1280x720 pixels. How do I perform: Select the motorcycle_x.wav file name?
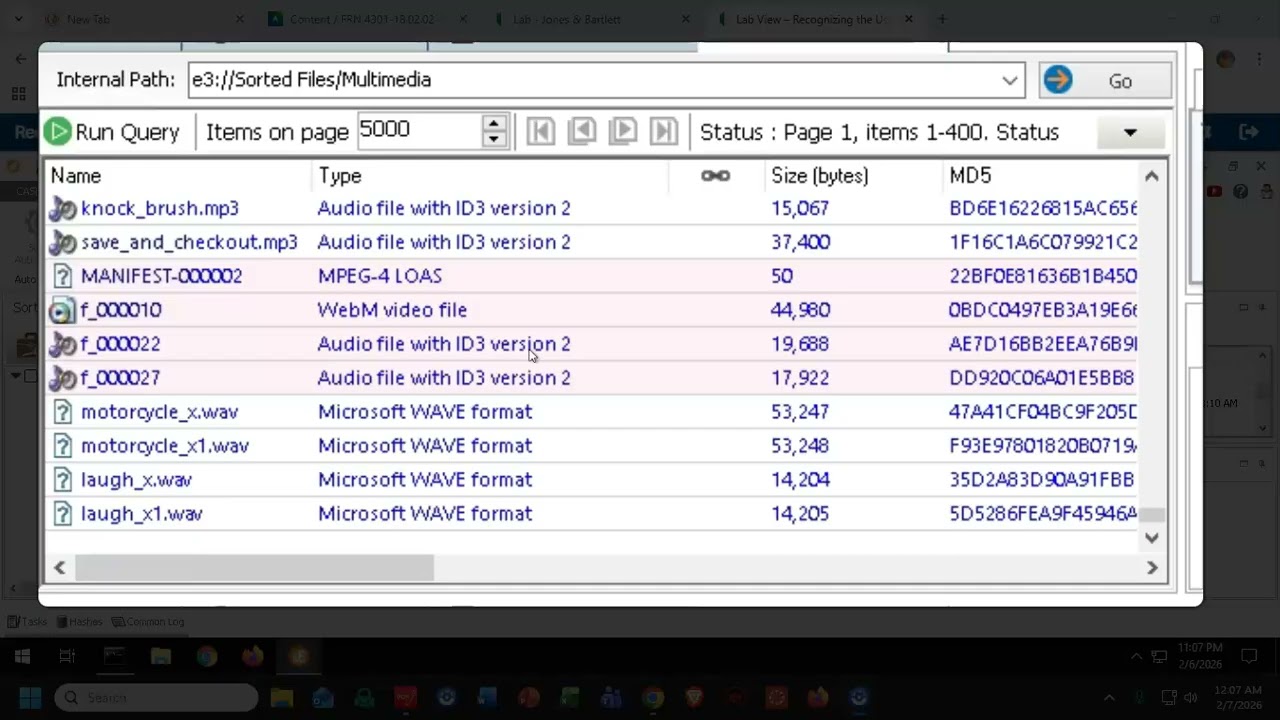pyautogui.click(x=159, y=412)
